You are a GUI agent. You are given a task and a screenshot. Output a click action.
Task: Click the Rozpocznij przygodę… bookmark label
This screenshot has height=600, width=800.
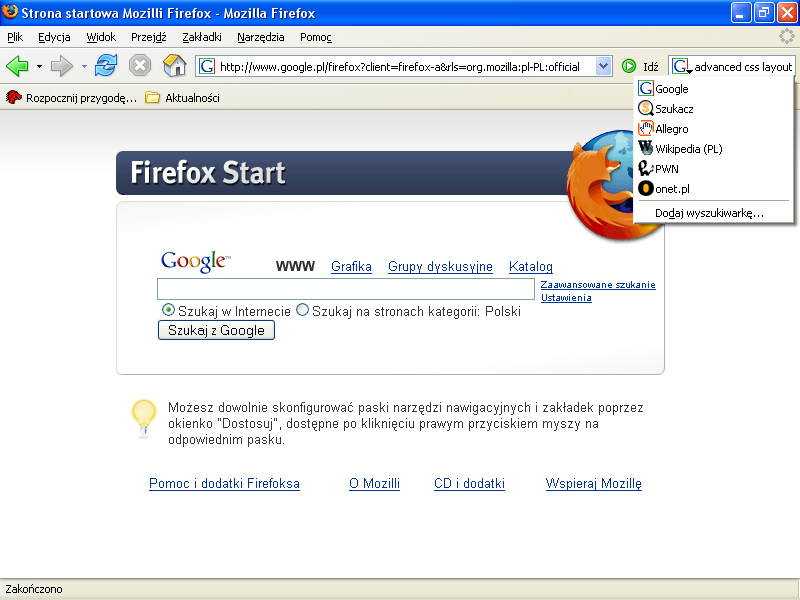tap(82, 98)
